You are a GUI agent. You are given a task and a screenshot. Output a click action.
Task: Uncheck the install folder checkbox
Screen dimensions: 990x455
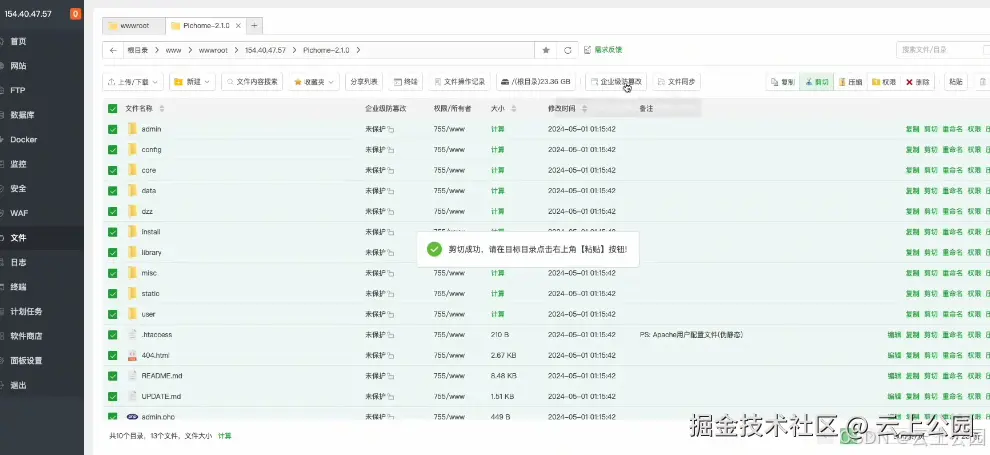(x=112, y=232)
